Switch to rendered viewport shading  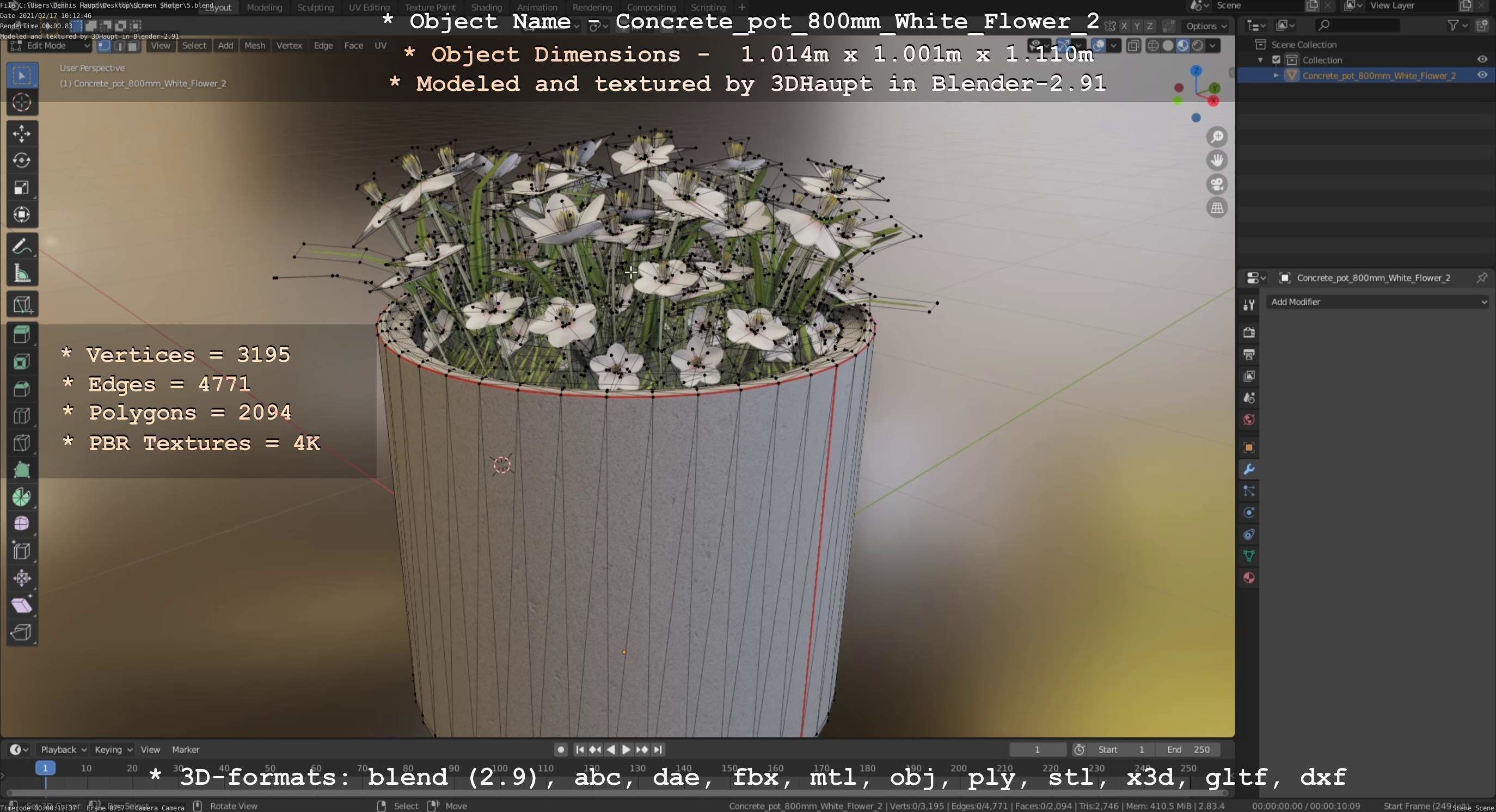click(1198, 46)
